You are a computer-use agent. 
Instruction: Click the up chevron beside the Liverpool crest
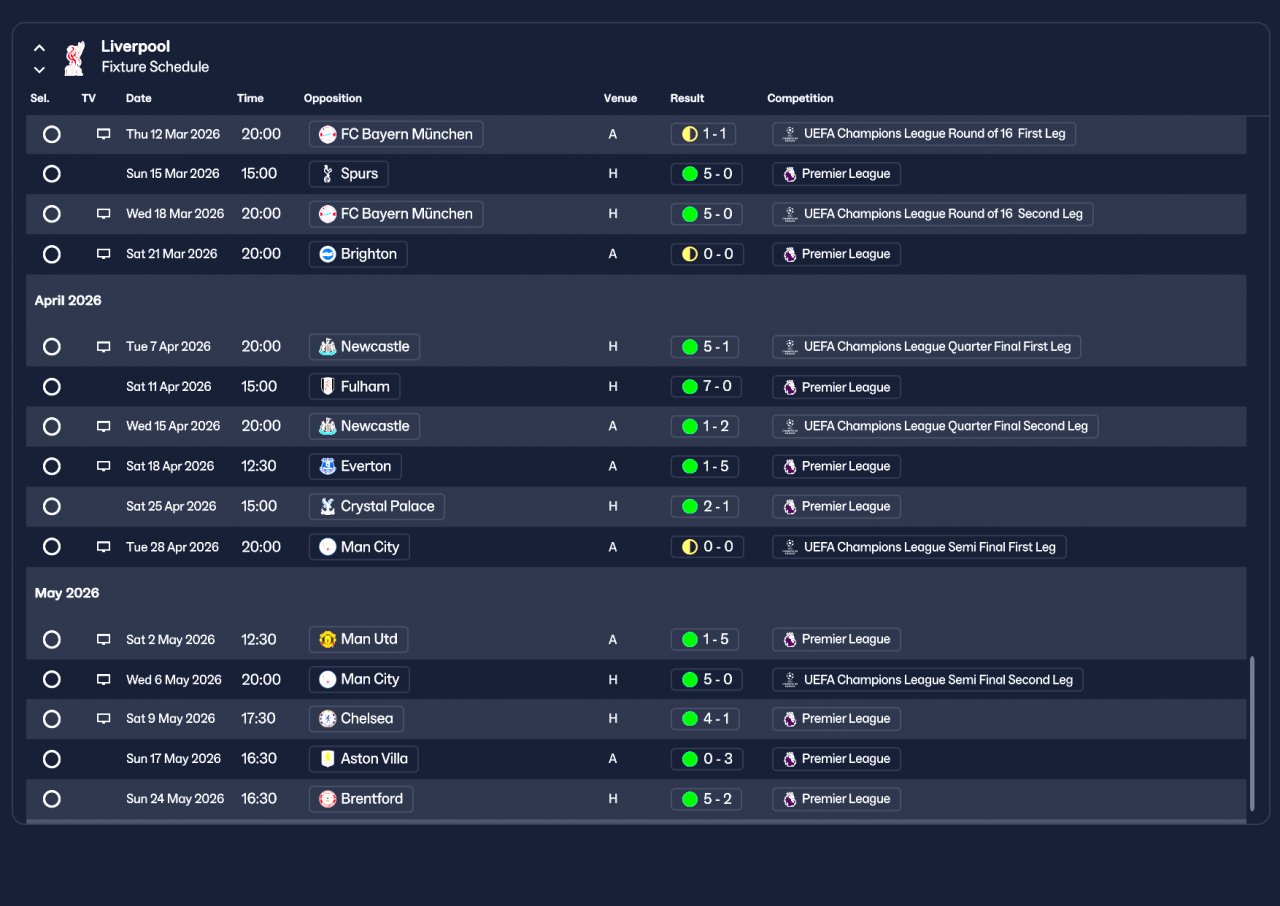39,47
